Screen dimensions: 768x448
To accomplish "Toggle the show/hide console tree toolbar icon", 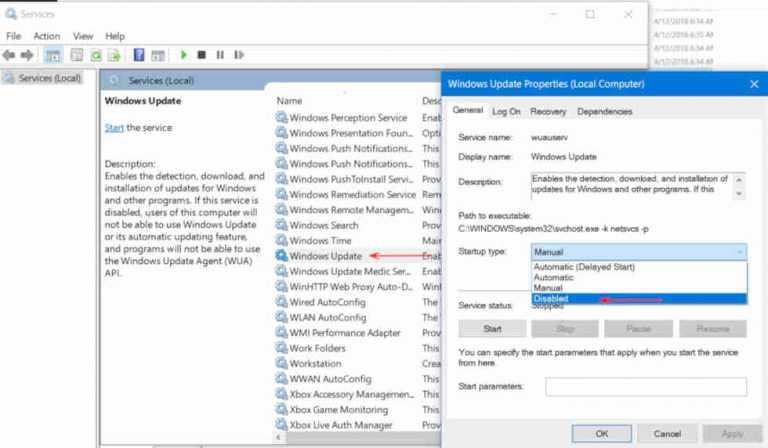I will (53, 55).
